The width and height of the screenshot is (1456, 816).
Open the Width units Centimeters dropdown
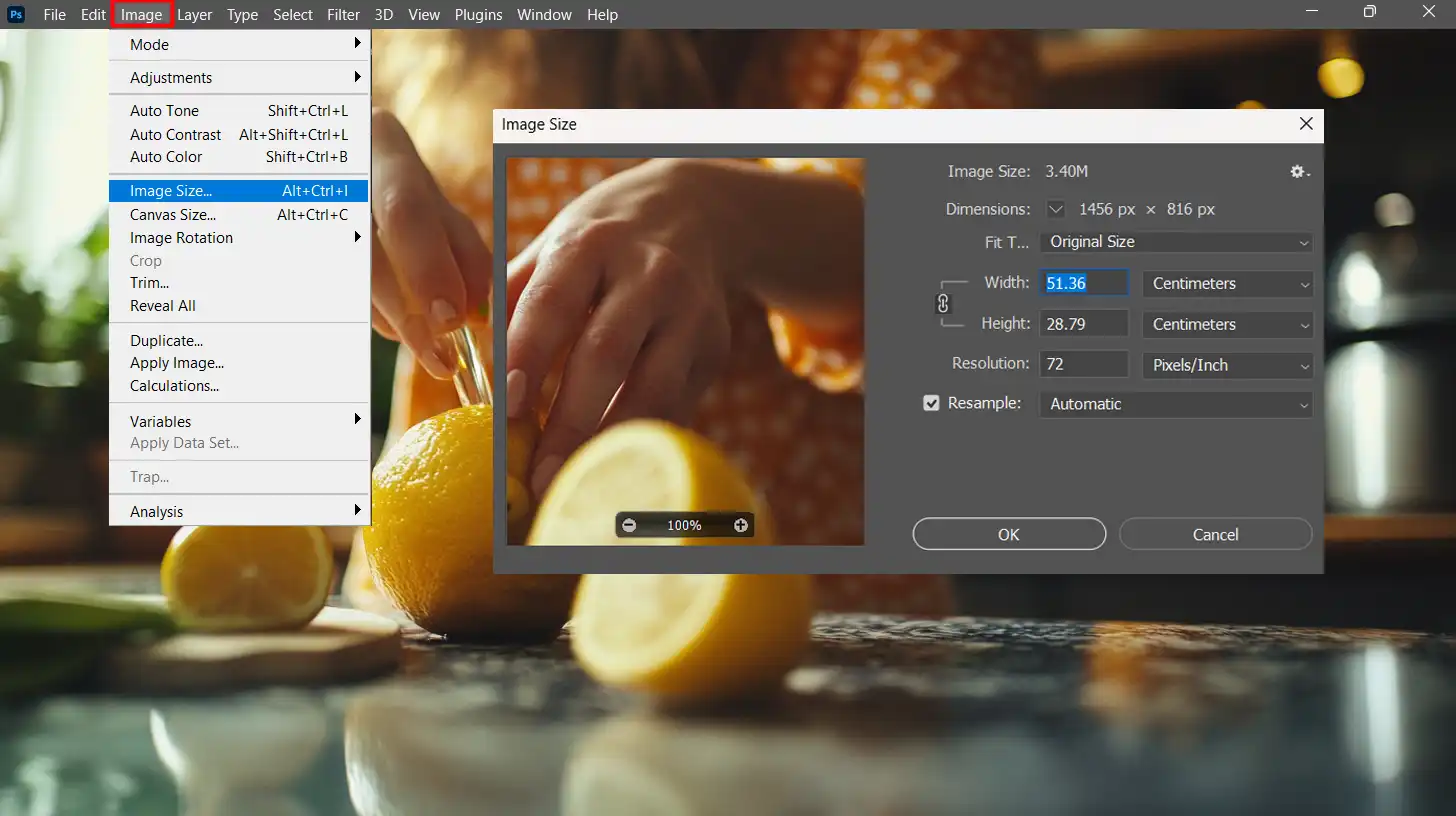[1228, 284]
